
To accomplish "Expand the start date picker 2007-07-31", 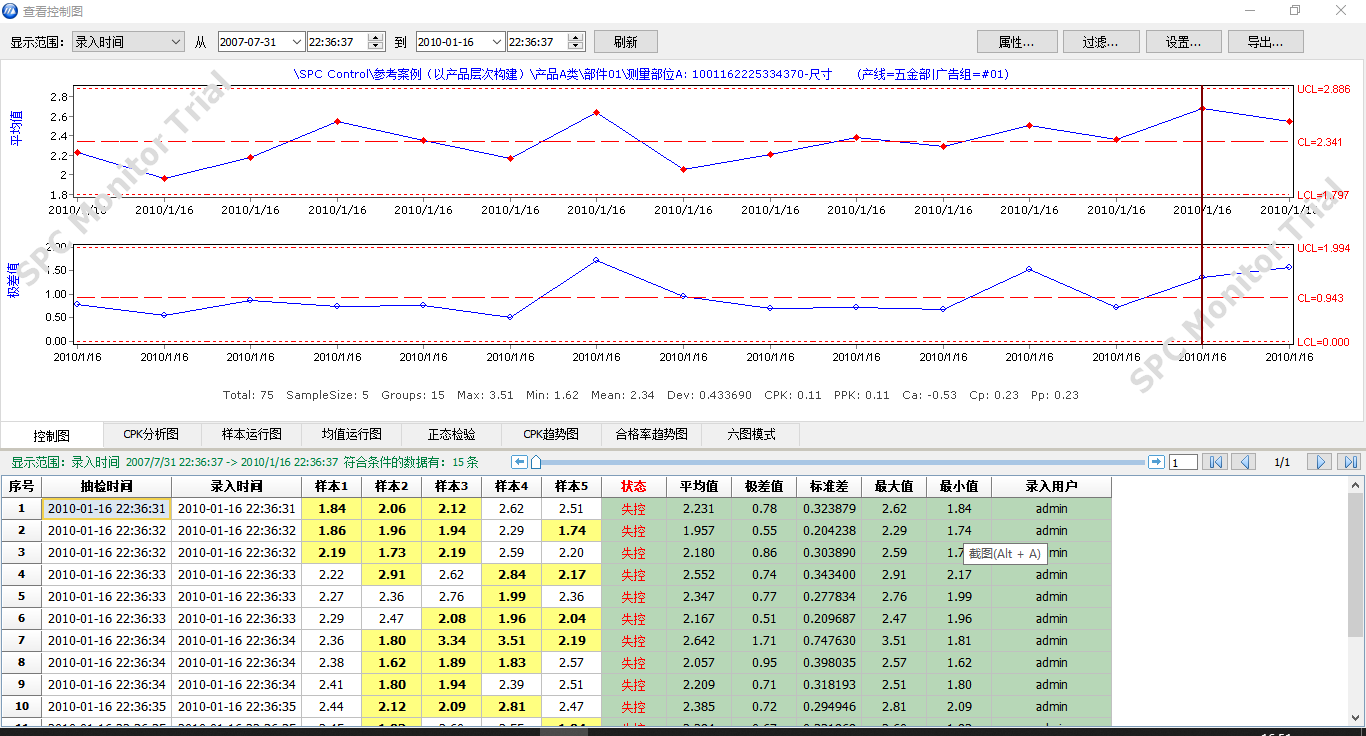I will (296, 42).
